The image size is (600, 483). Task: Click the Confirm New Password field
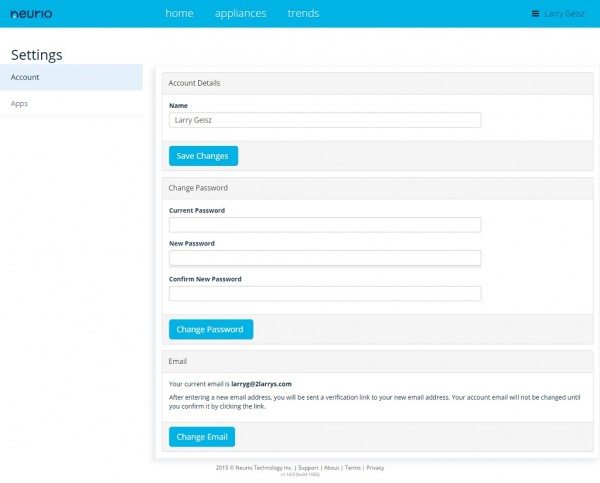point(325,294)
